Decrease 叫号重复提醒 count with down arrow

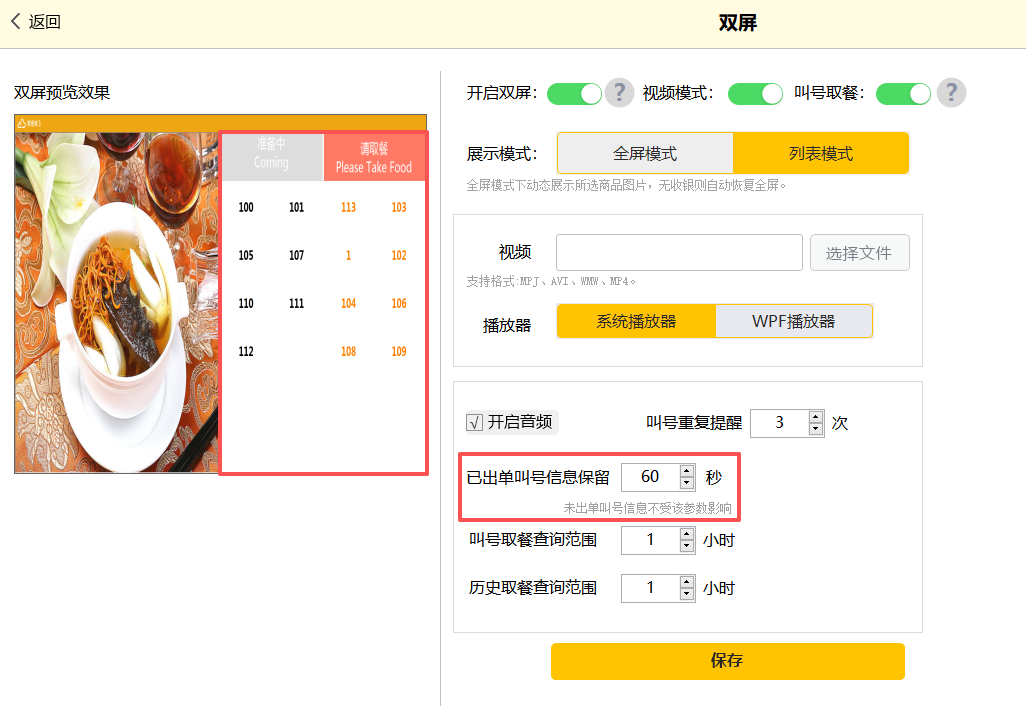[816, 429]
